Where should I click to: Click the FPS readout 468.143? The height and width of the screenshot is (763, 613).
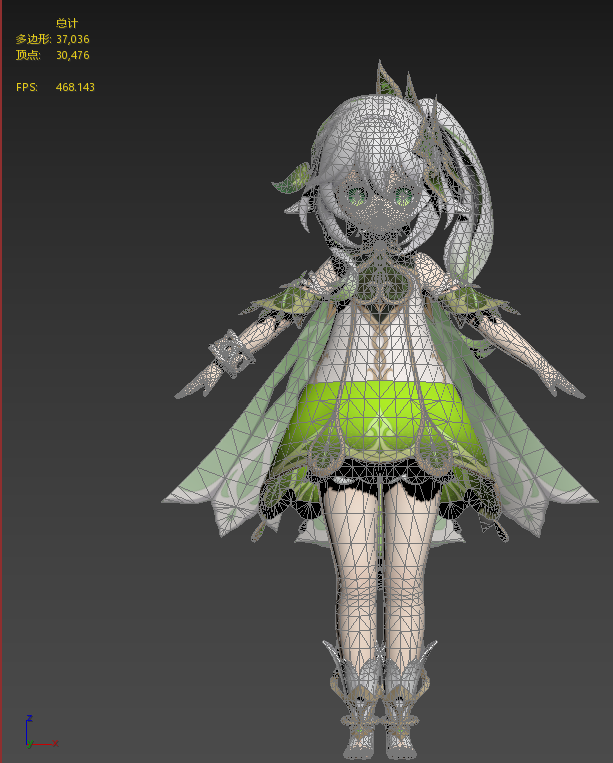point(75,88)
